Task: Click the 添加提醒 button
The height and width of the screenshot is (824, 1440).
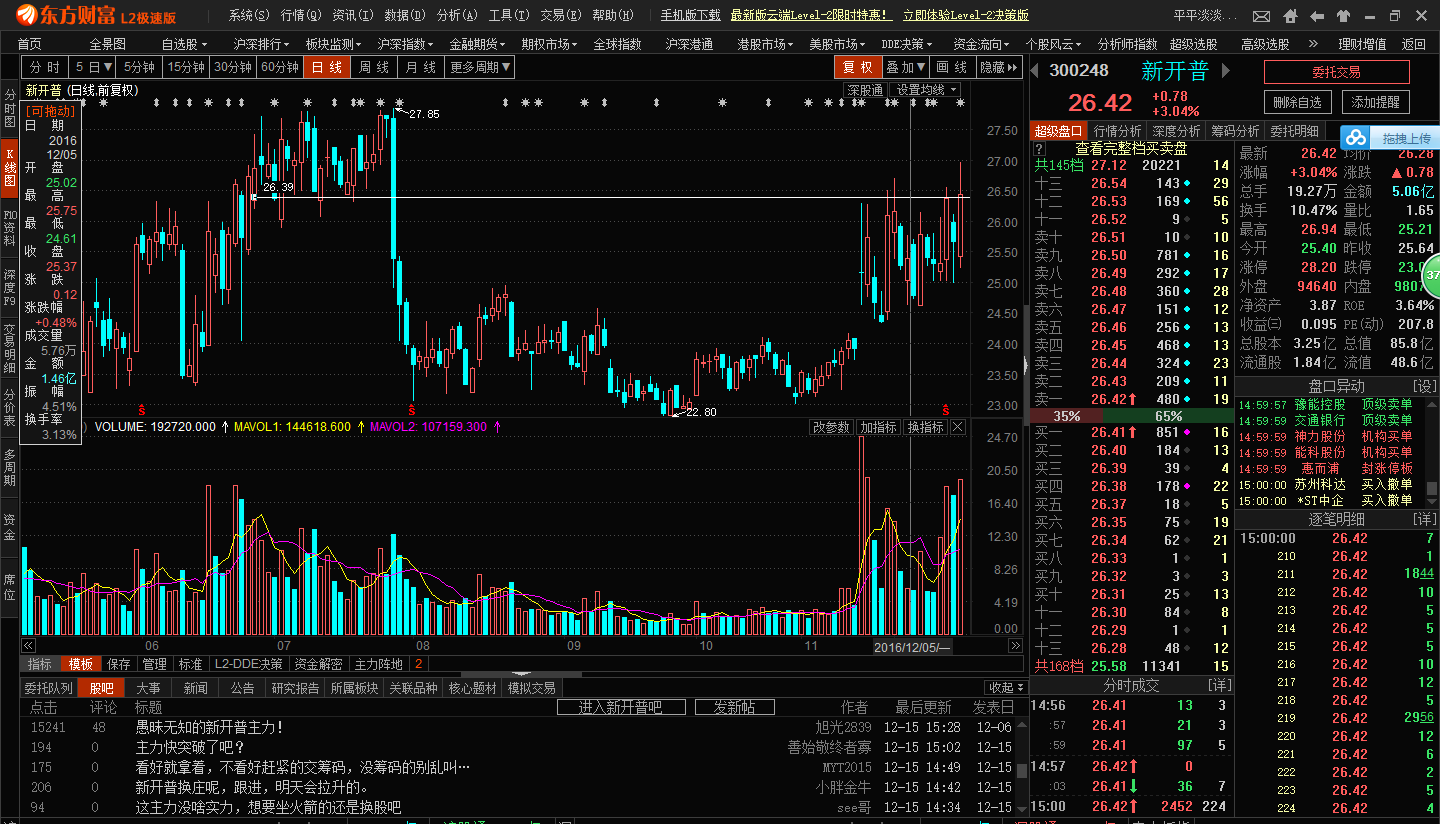Action: [1376, 102]
